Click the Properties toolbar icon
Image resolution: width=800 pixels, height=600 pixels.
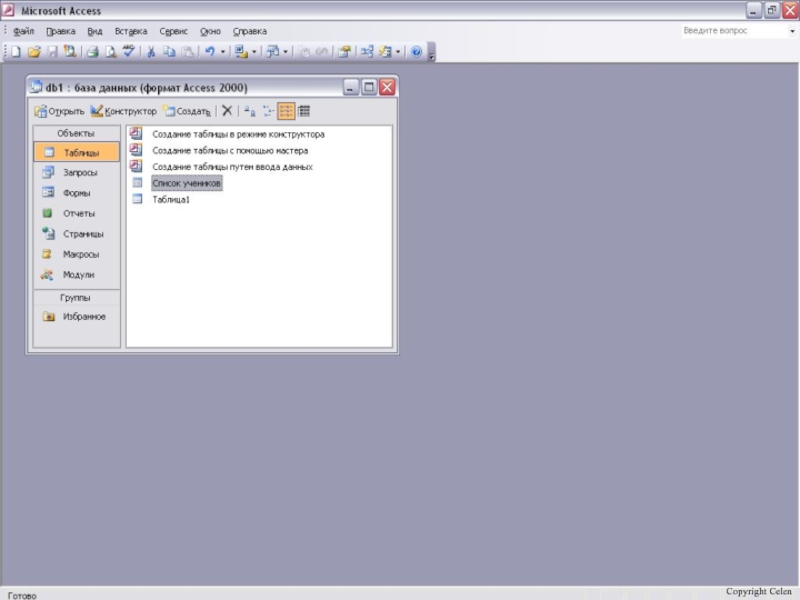click(x=344, y=51)
